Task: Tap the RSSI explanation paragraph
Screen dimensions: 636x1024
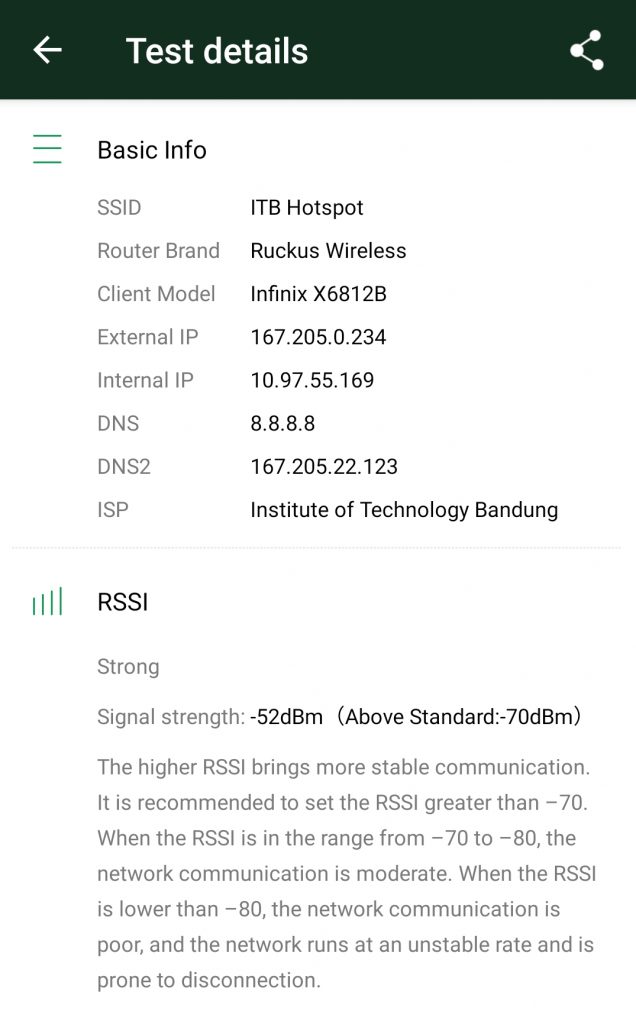Action: tap(346, 873)
